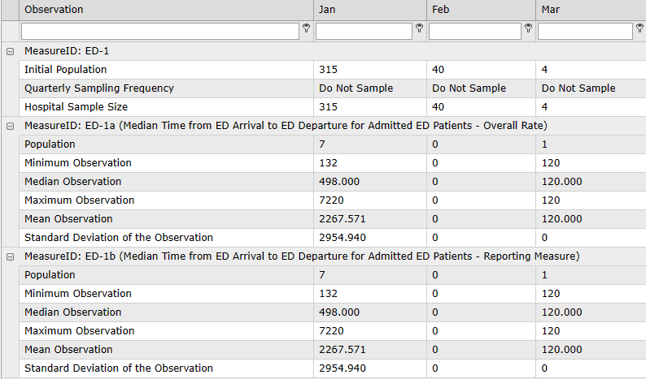Focus the Jan filter text box
Viewport: 646px width, 379px height.
tap(364, 31)
